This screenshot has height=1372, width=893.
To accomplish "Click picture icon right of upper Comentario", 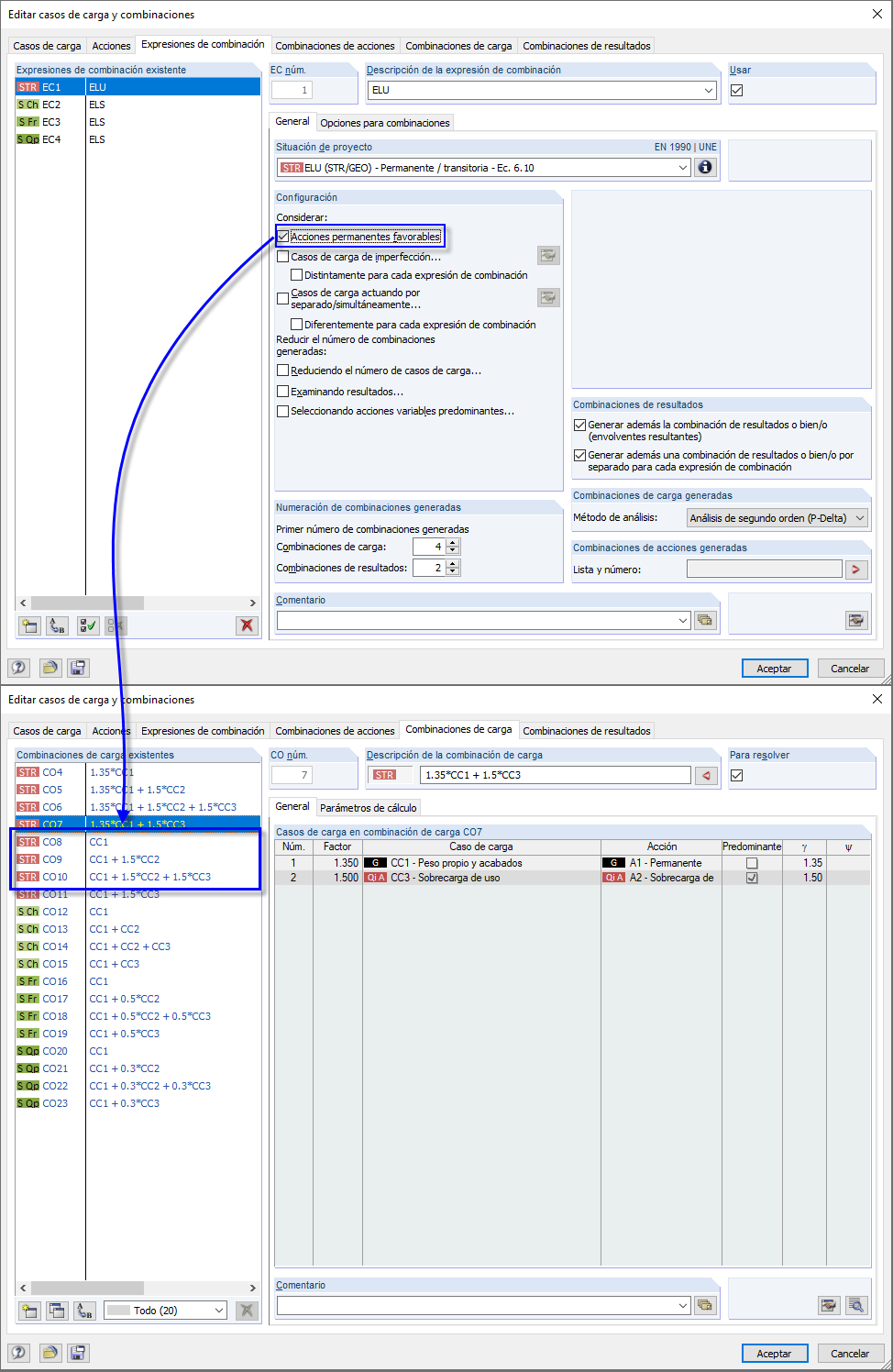I will (x=855, y=620).
